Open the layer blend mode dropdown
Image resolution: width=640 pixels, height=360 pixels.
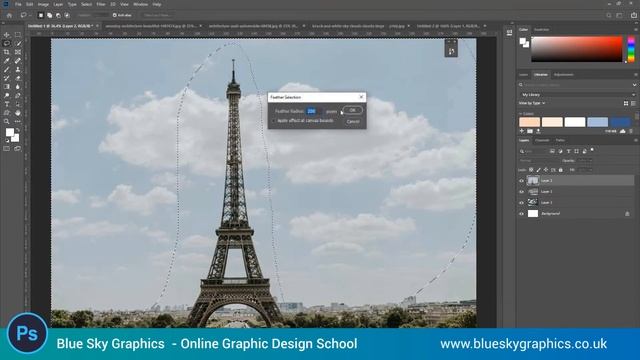[538, 160]
